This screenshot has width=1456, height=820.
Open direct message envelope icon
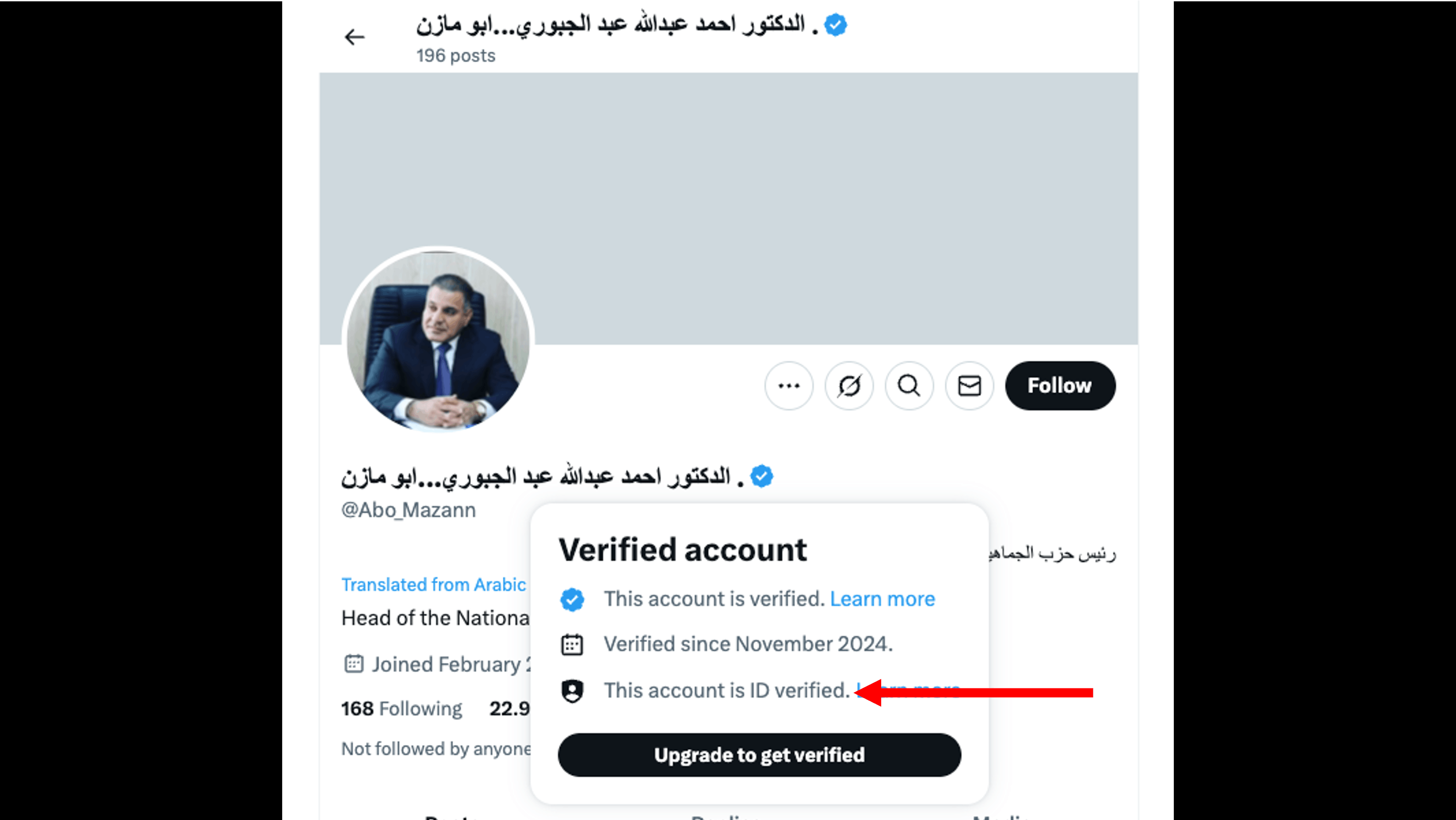coord(970,386)
